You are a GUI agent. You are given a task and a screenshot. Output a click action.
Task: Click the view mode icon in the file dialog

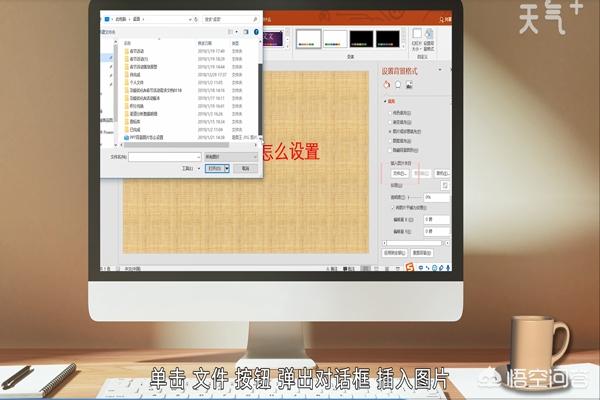pyautogui.click(x=230, y=32)
